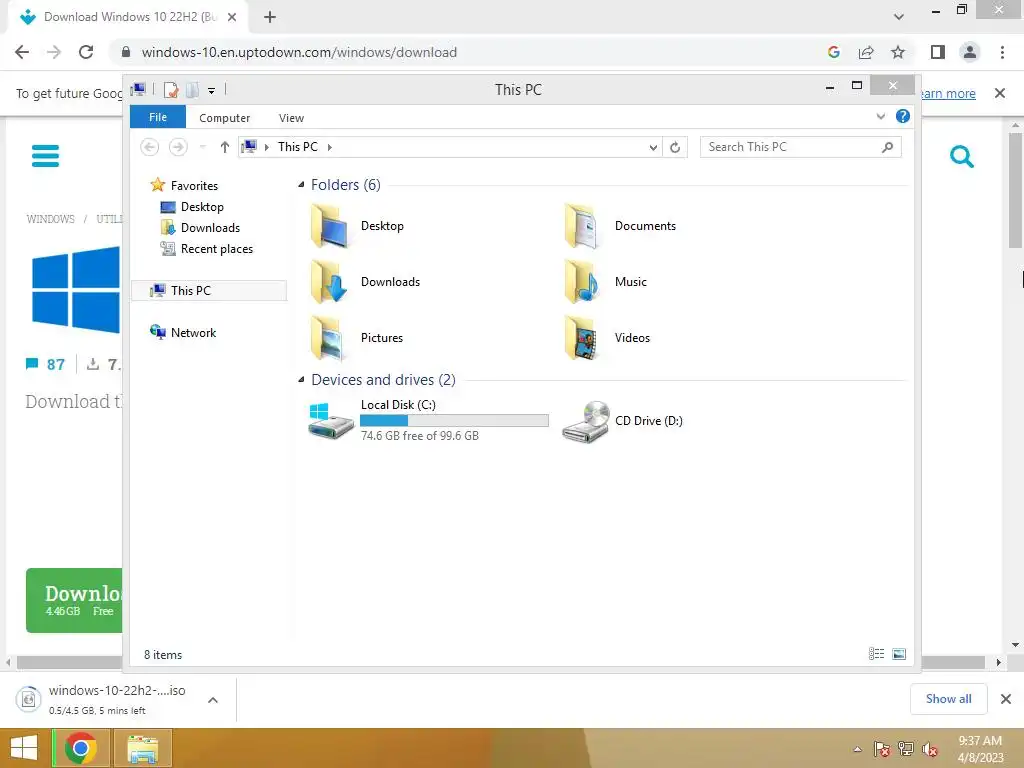Select Downloads under Favorites
This screenshot has height=768, width=1024.
[200, 228]
